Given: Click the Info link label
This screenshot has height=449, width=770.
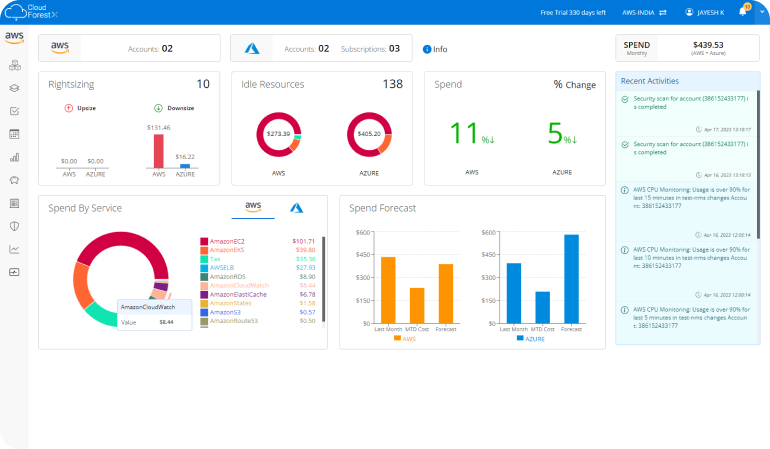Looking at the screenshot, I should click(440, 49).
